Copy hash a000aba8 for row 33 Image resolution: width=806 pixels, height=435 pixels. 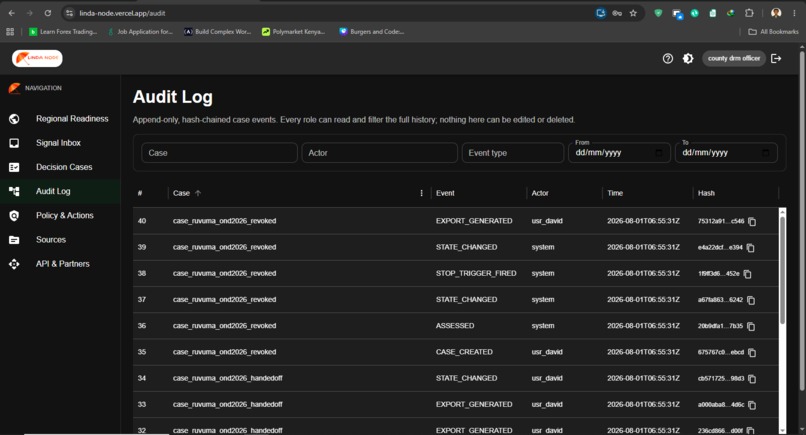pyautogui.click(x=752, y=405)
